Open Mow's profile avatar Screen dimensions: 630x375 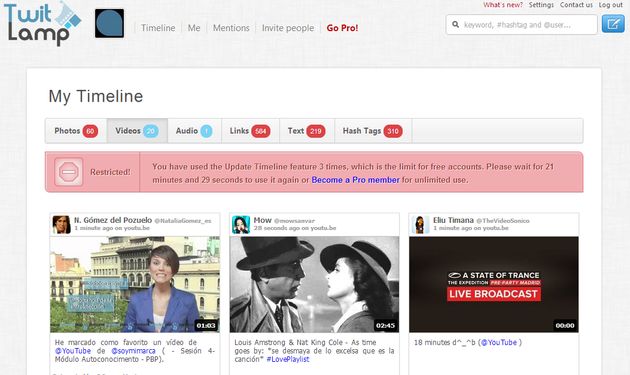coord(241,224)
